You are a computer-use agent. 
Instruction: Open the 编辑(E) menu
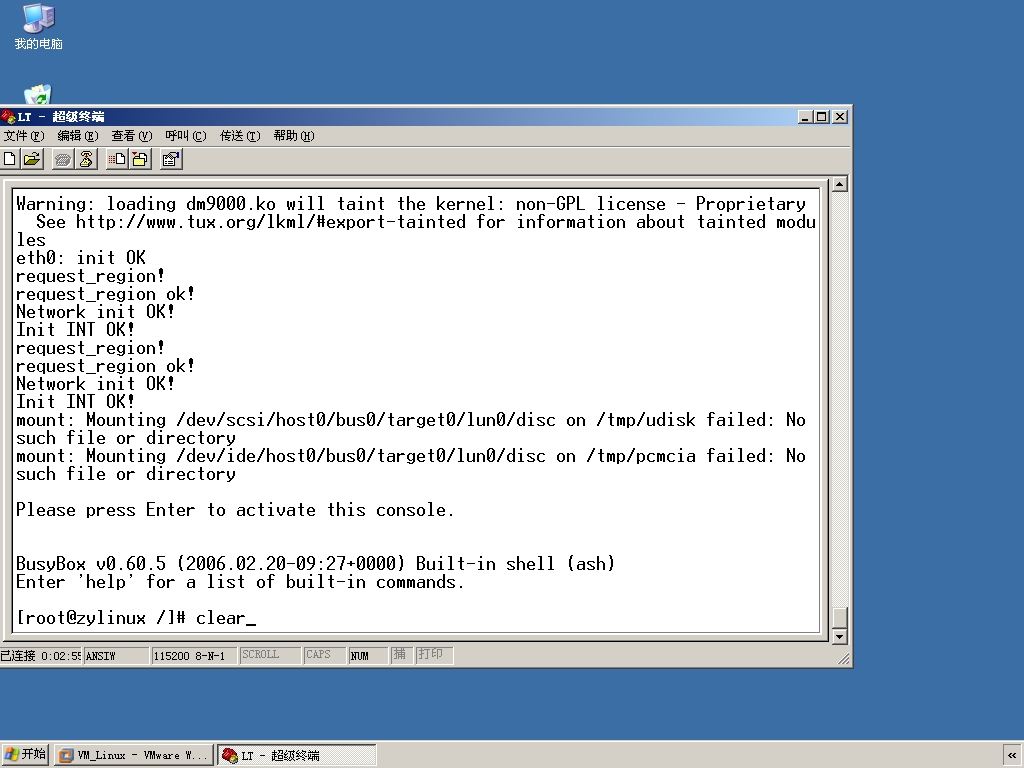pos(78,136)
